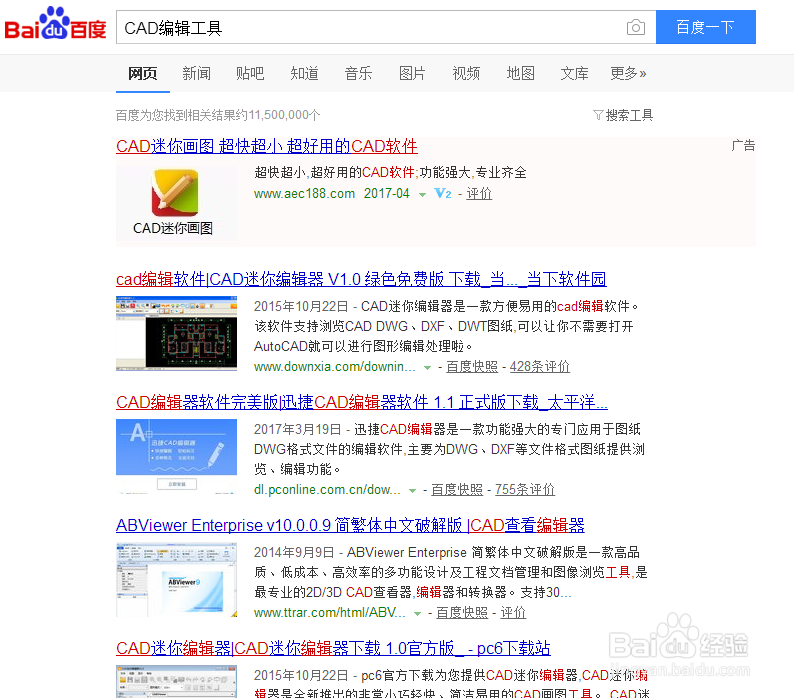
Task: Expand dropdown arrow next to www.downxia.com
Action: (x=427, y=368)
